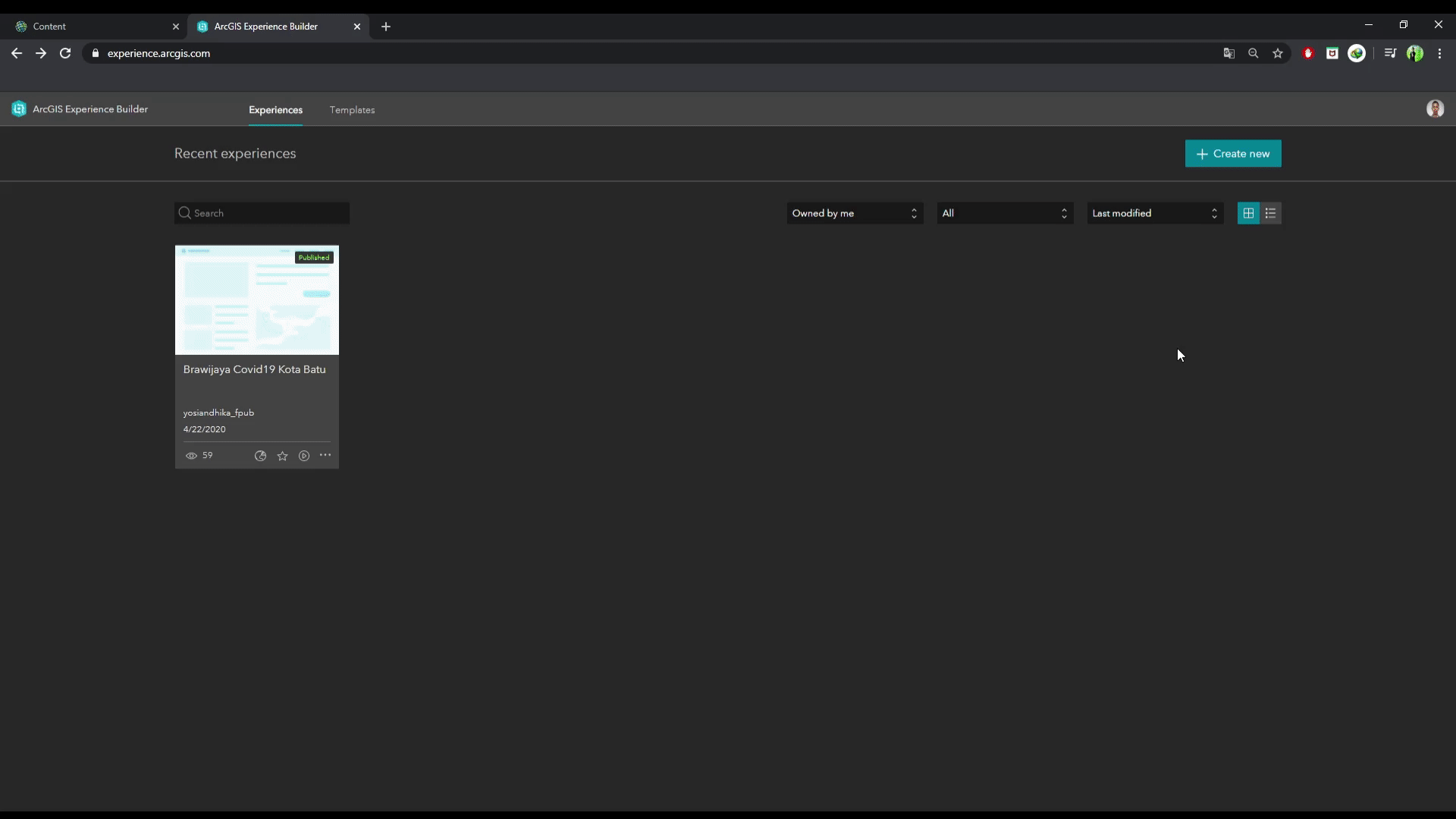Open more options ellipsis on experience card
The width and height of the screenshot is (1456, 819).
pyautogui.click(x=325, y=455)
